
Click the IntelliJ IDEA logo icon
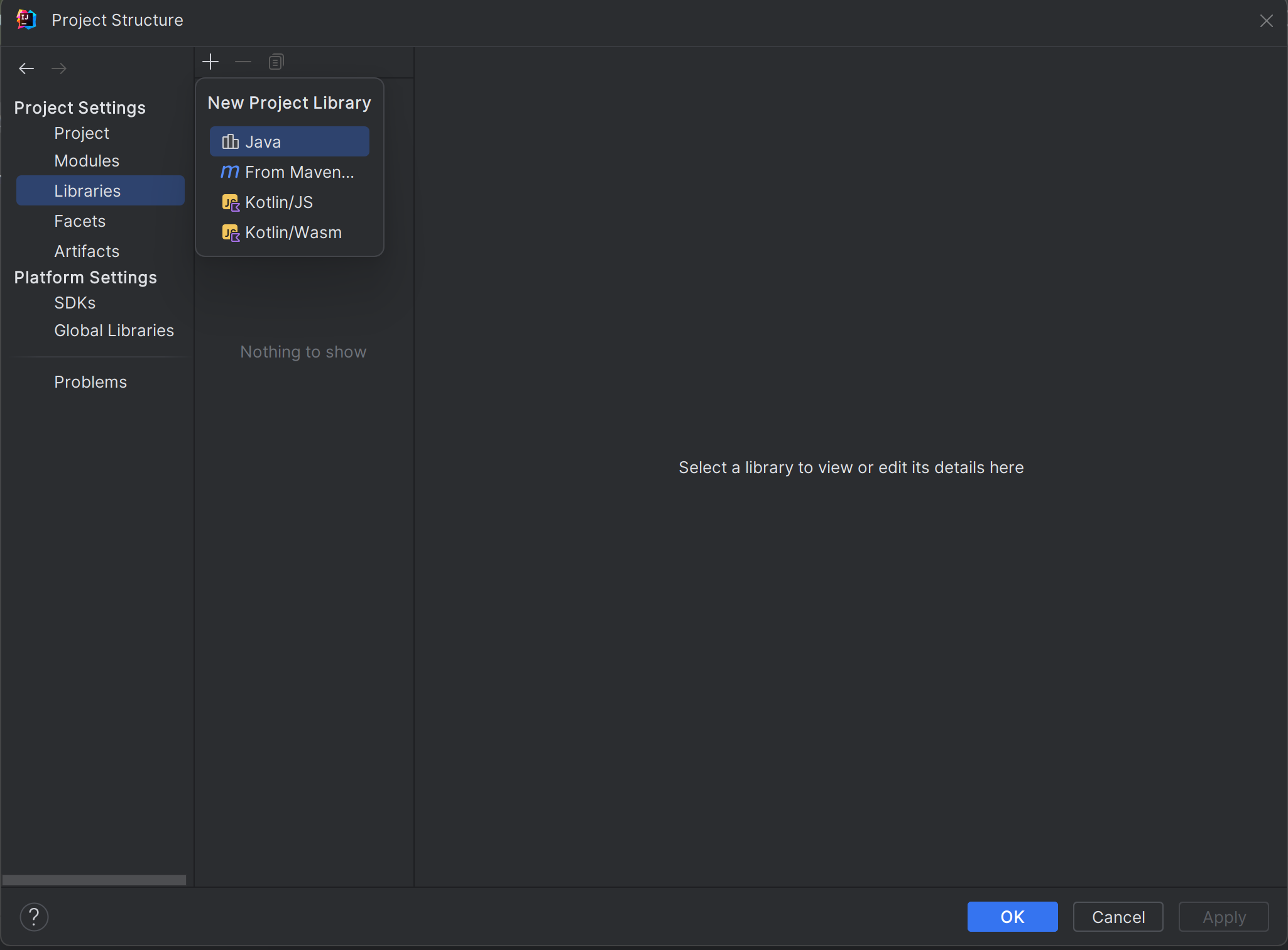26,19
